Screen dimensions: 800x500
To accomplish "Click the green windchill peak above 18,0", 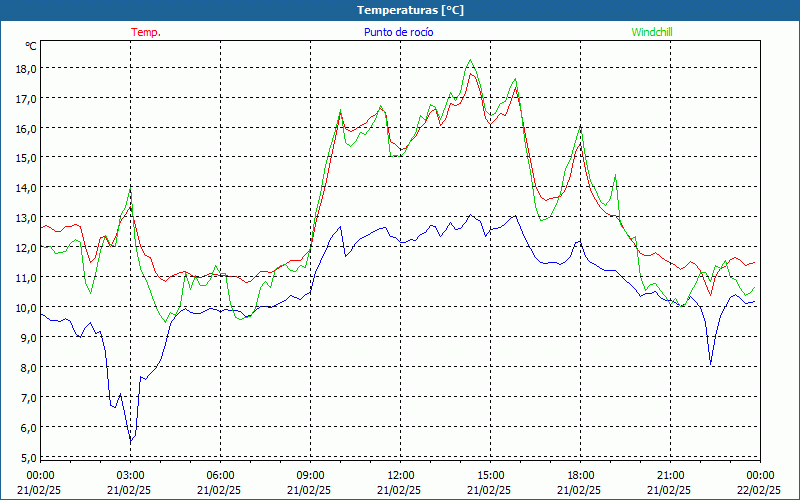I will [470, 60].
